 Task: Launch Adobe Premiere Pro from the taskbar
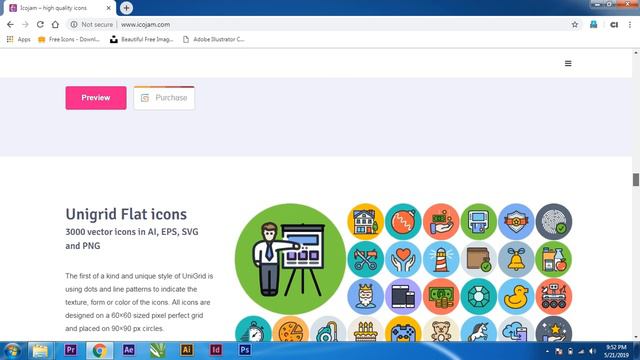(x=71, y=350)
